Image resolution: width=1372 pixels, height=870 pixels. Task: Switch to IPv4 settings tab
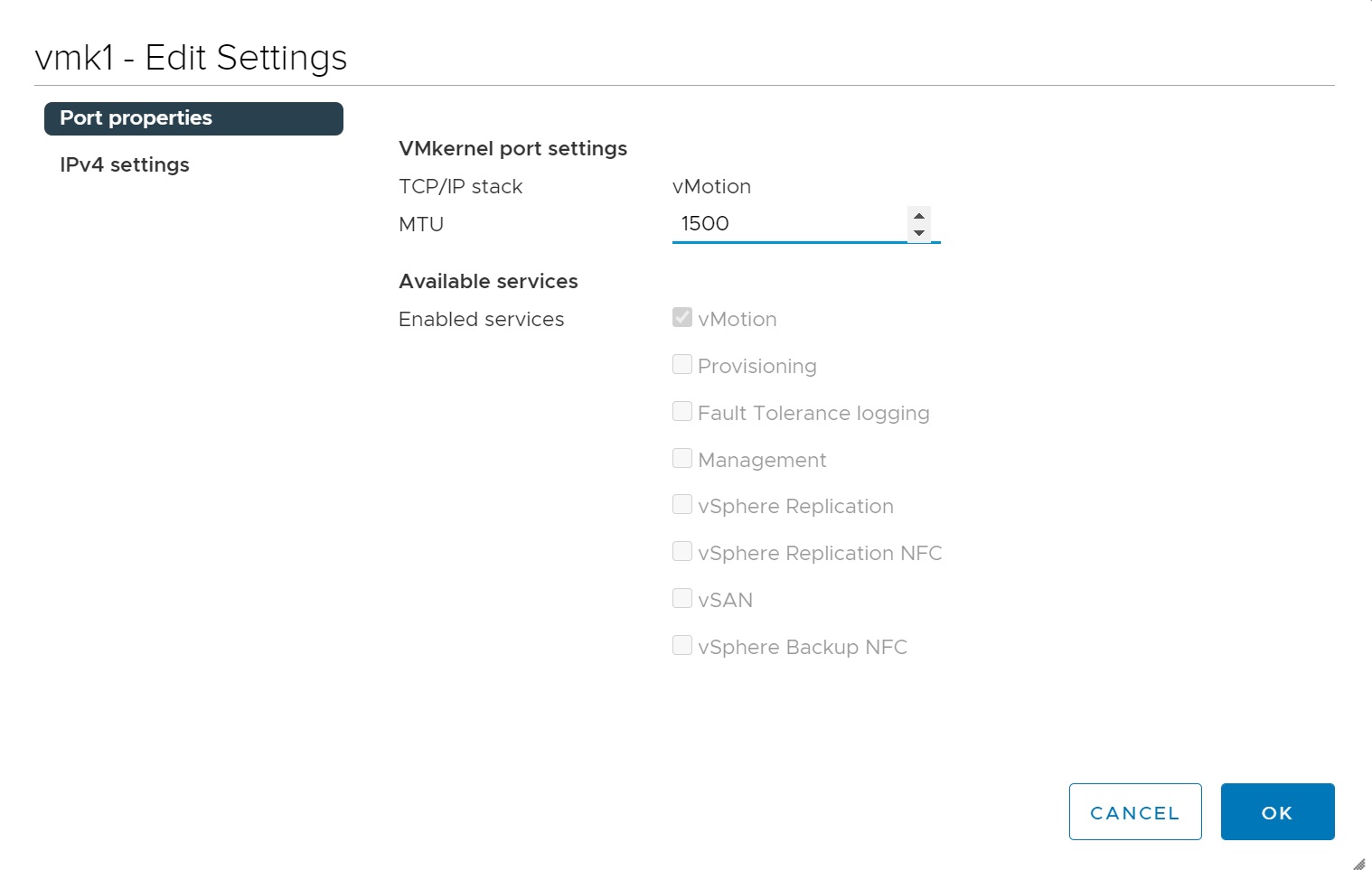click(125, 165)
